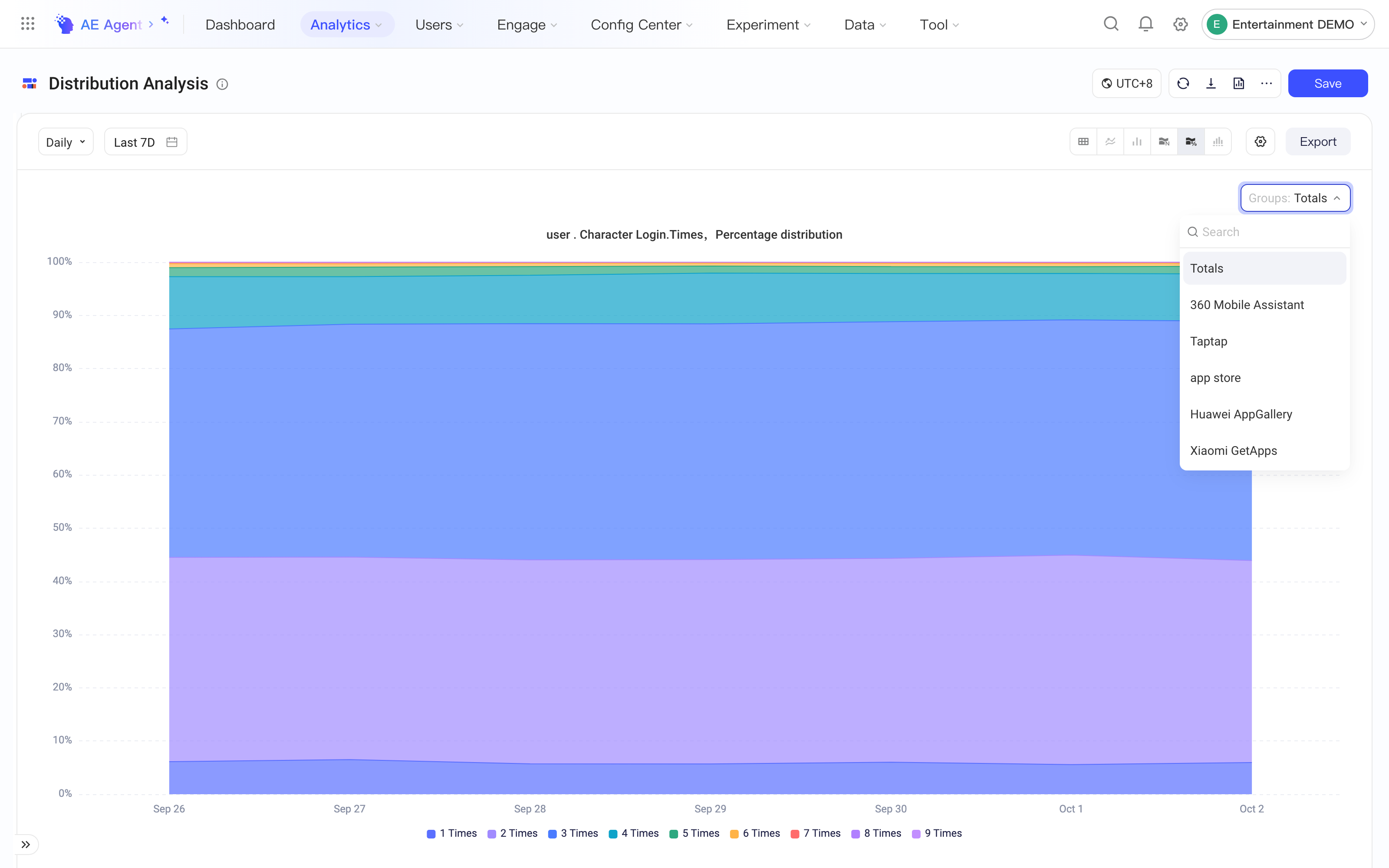Choose Taptap in the groups list
Image resolution: width=1389 pixels, height=868 pixels.
click(x=1264, y=342)
